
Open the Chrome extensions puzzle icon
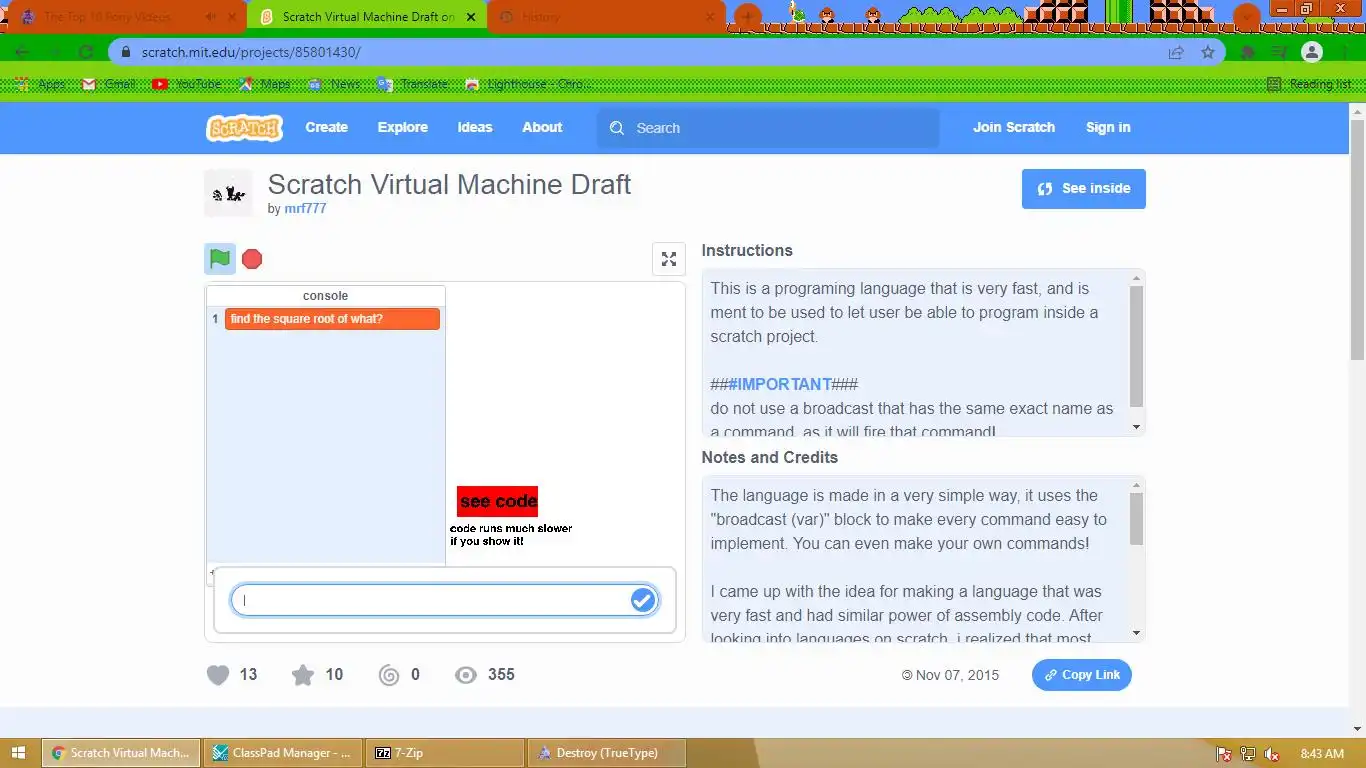coord(1248,52)
